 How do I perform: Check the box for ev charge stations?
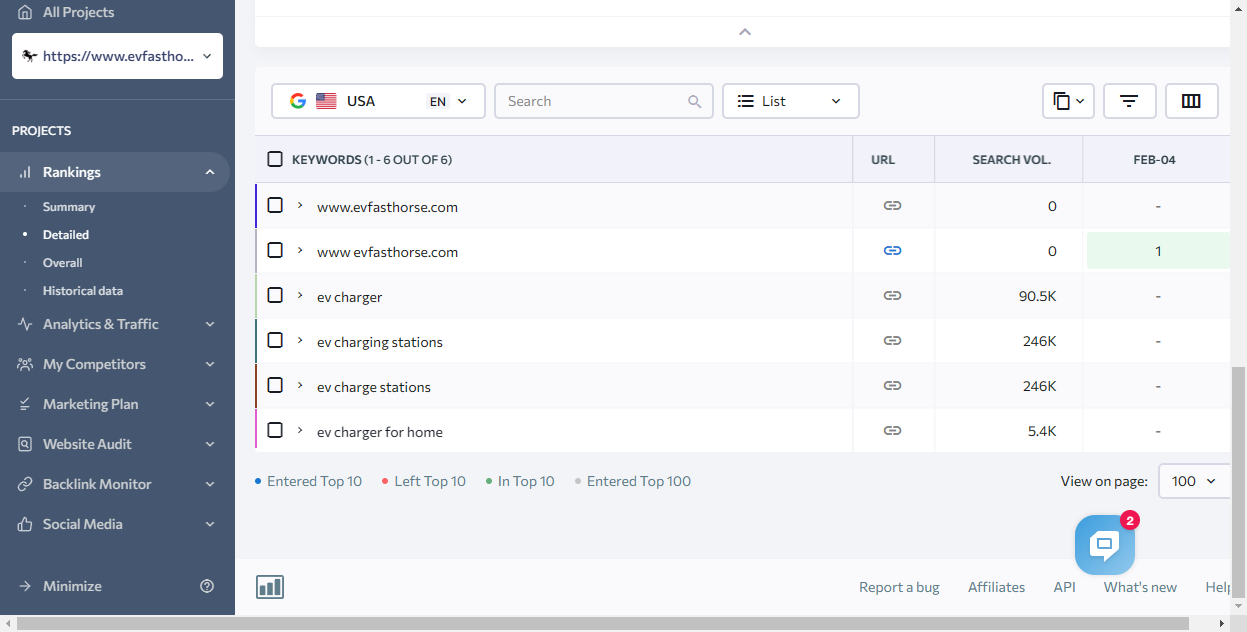[x=275, y=385]
